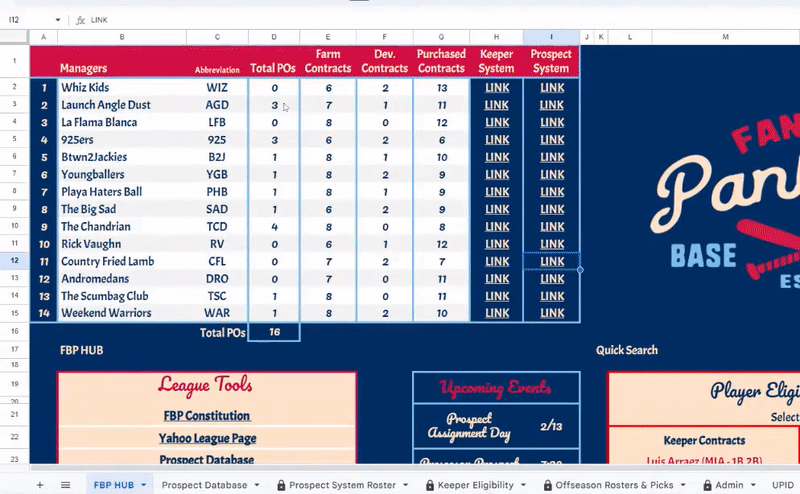Click the Name Box showing I12
Viewport: 800px width, 494px height.
coord(30,20)
